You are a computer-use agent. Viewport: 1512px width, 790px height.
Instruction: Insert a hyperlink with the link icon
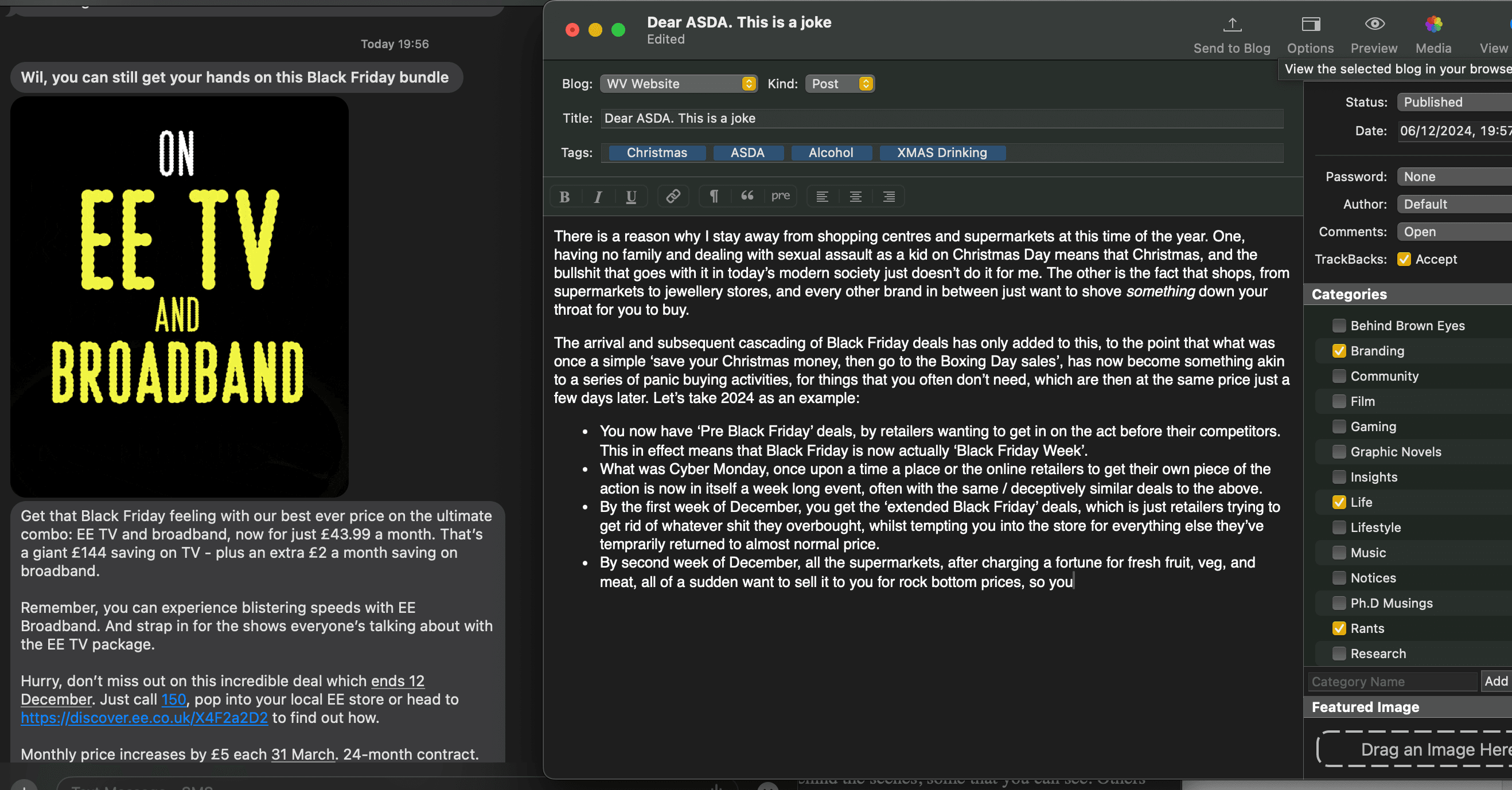click(x=673, y=196)
